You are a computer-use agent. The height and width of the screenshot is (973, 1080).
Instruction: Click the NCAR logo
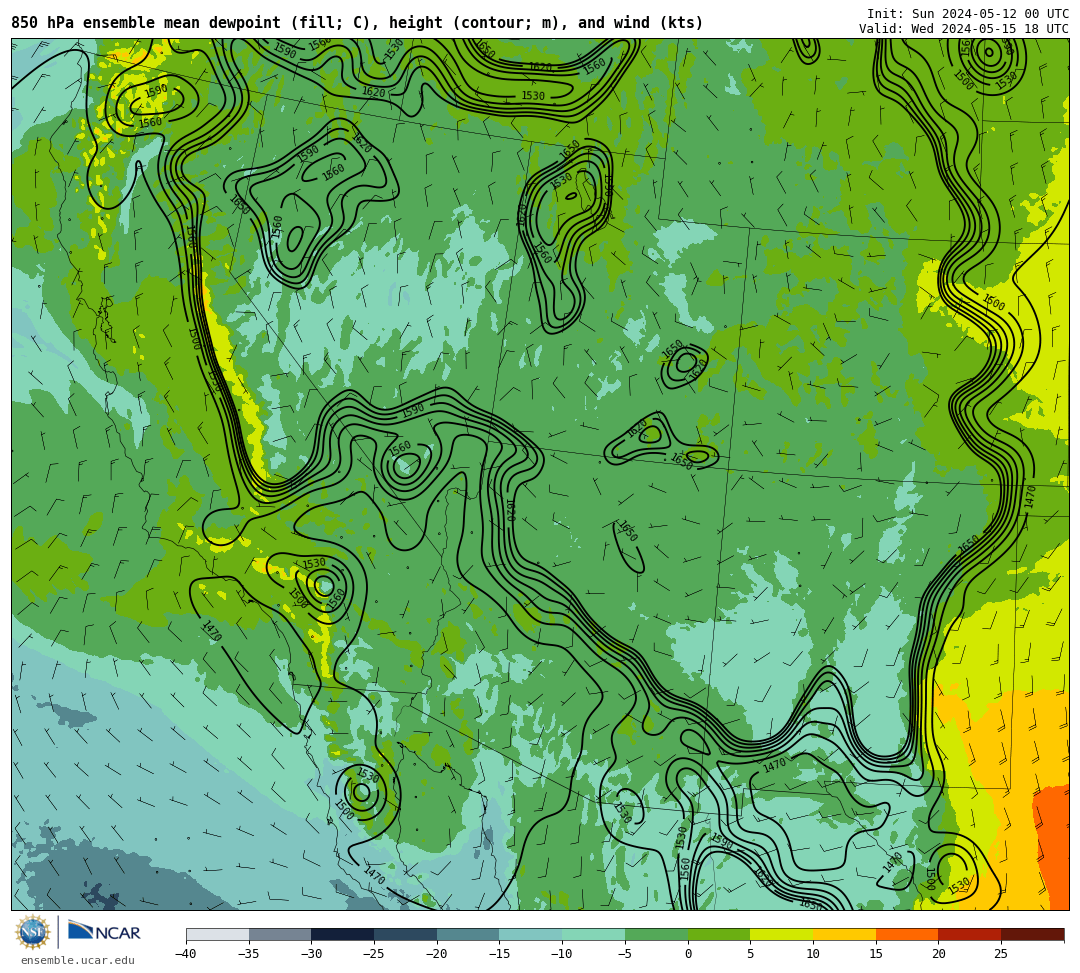(104, 932)
